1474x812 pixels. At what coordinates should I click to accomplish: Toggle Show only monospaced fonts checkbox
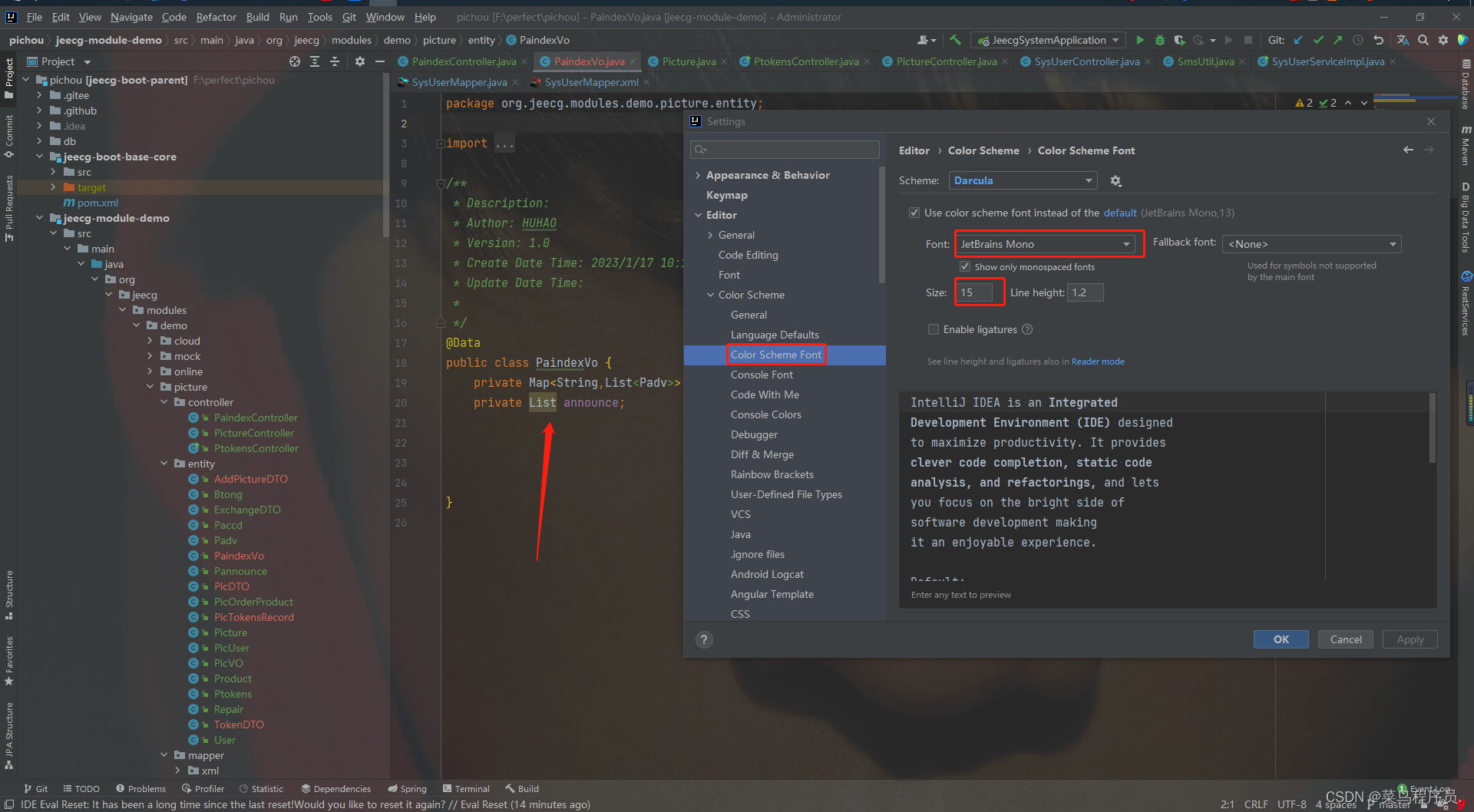click(x=965, y=266)
